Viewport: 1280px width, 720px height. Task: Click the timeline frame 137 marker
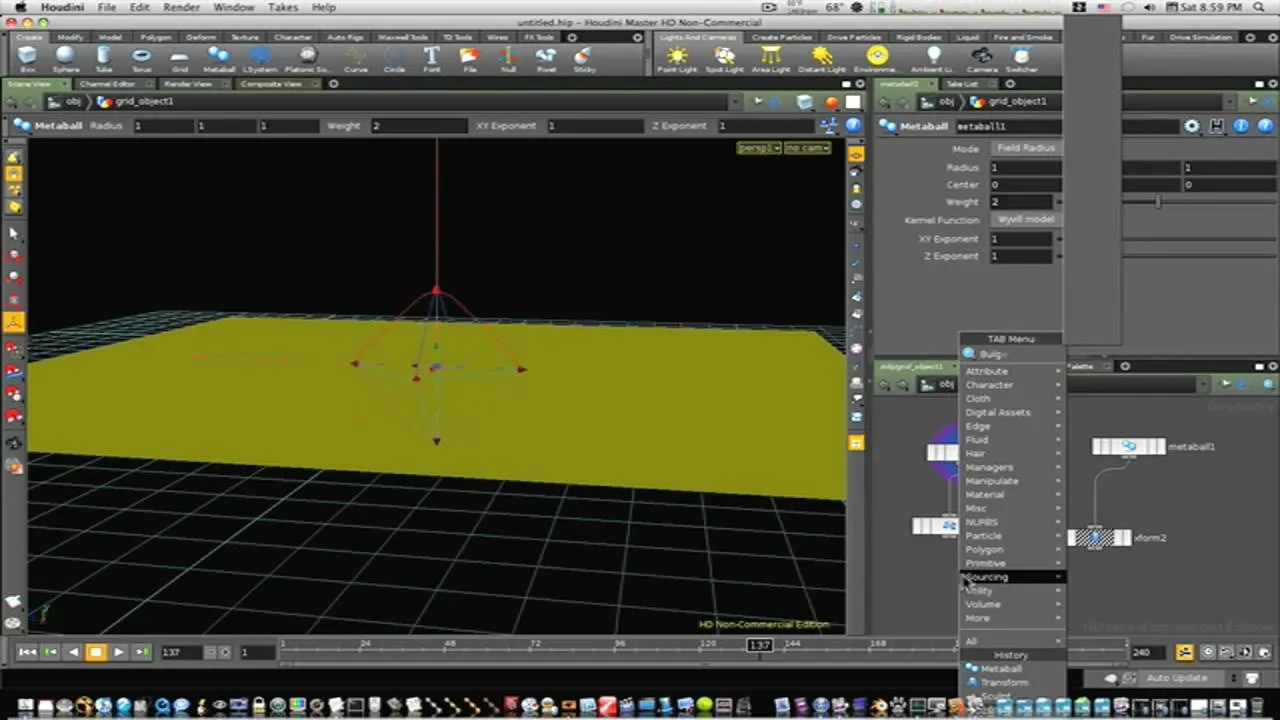[759, 645]
